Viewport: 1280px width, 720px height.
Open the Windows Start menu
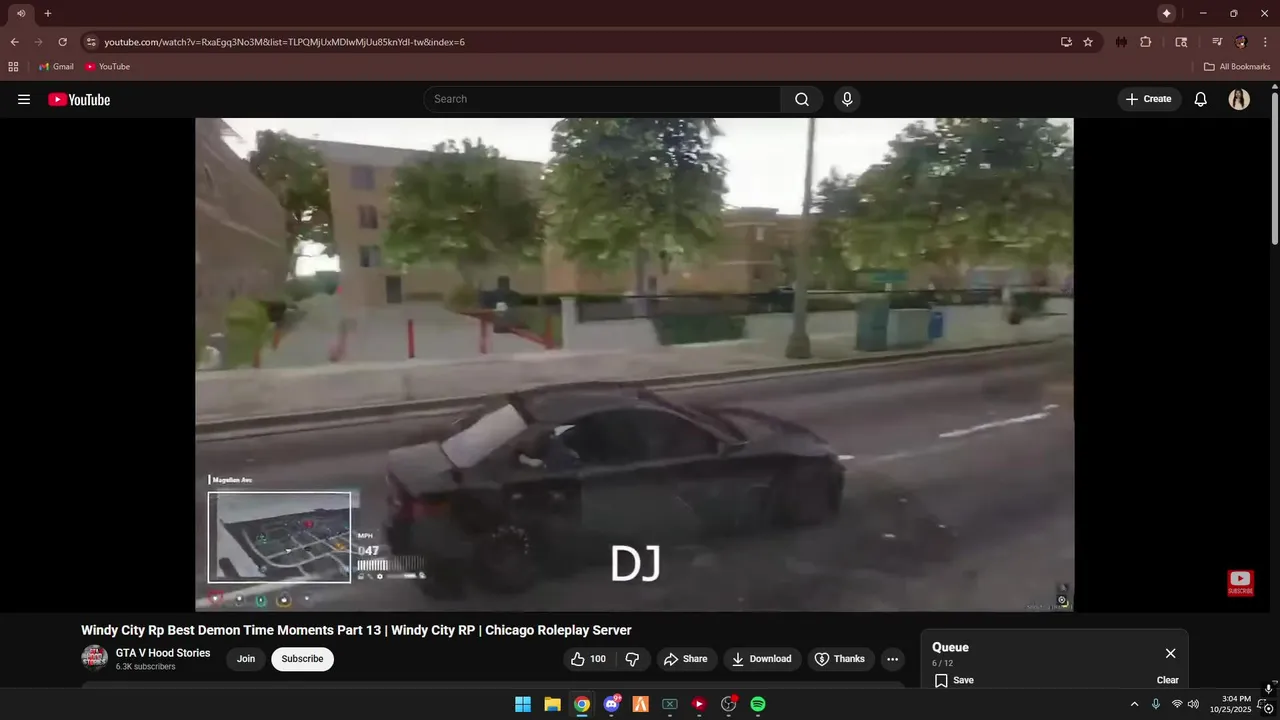(x=523, y=704)
